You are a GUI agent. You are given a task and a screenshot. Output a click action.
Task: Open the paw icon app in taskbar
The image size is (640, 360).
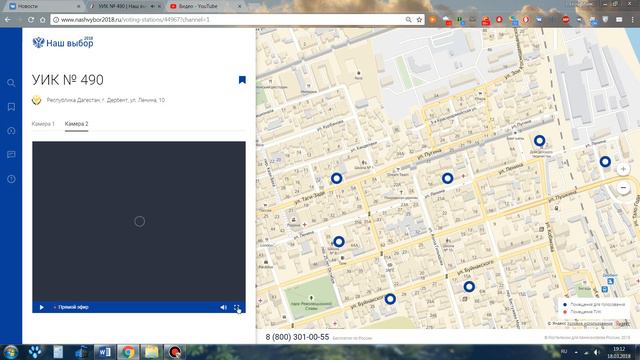[35, 352]
